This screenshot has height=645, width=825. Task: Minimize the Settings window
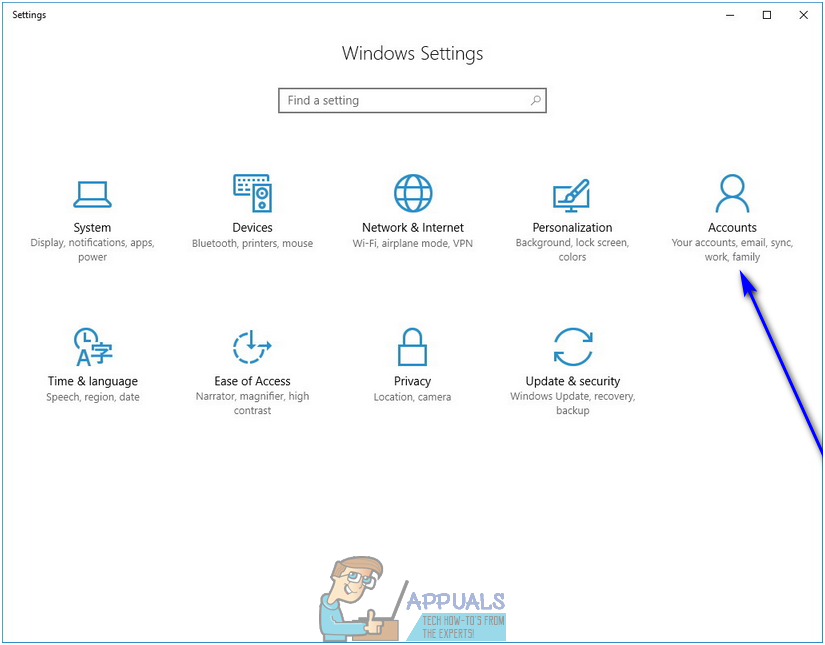(730, 15)
